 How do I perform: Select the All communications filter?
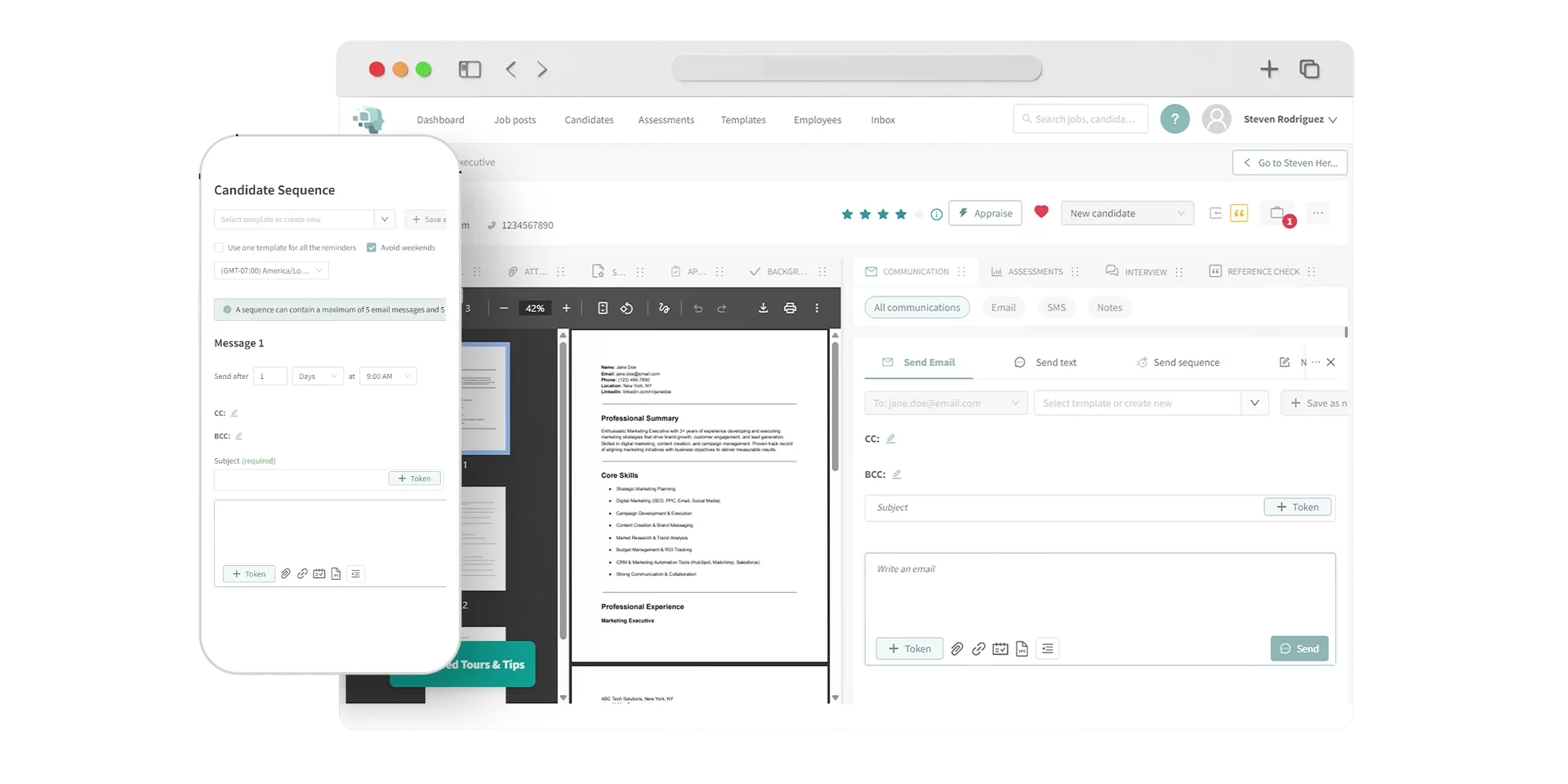(916, 308)
